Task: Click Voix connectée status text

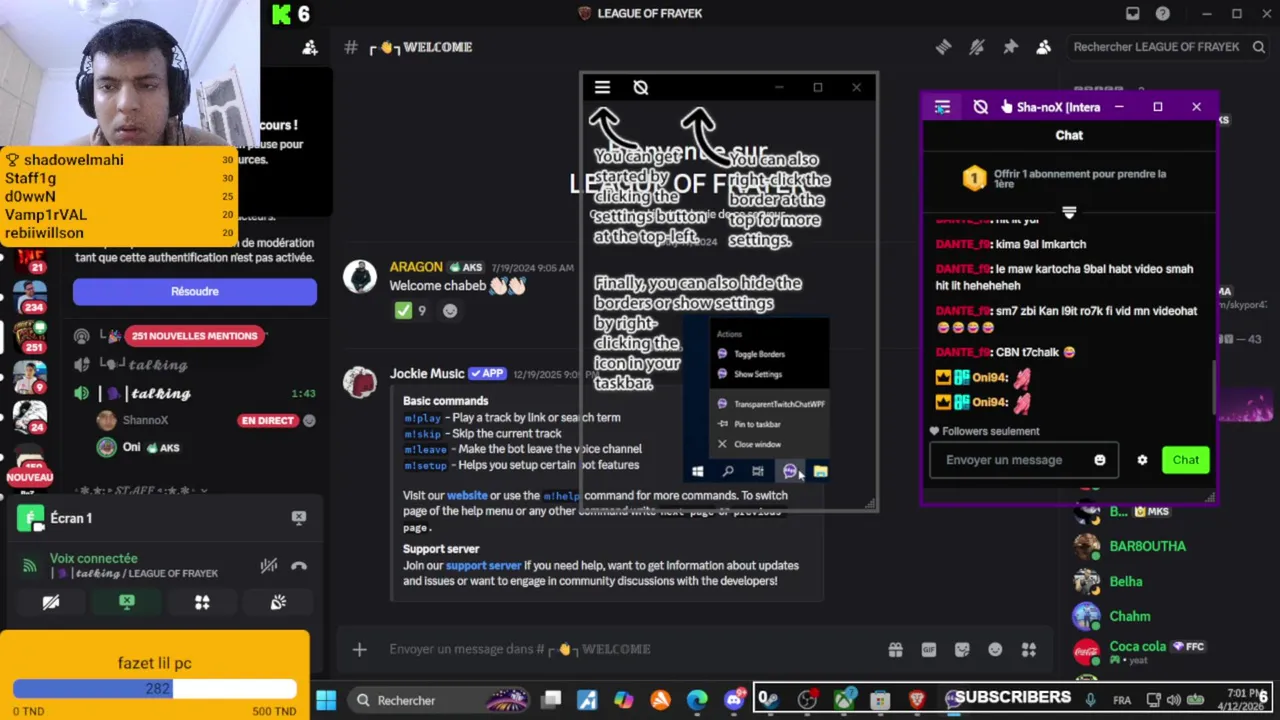Action: point(94,559)
